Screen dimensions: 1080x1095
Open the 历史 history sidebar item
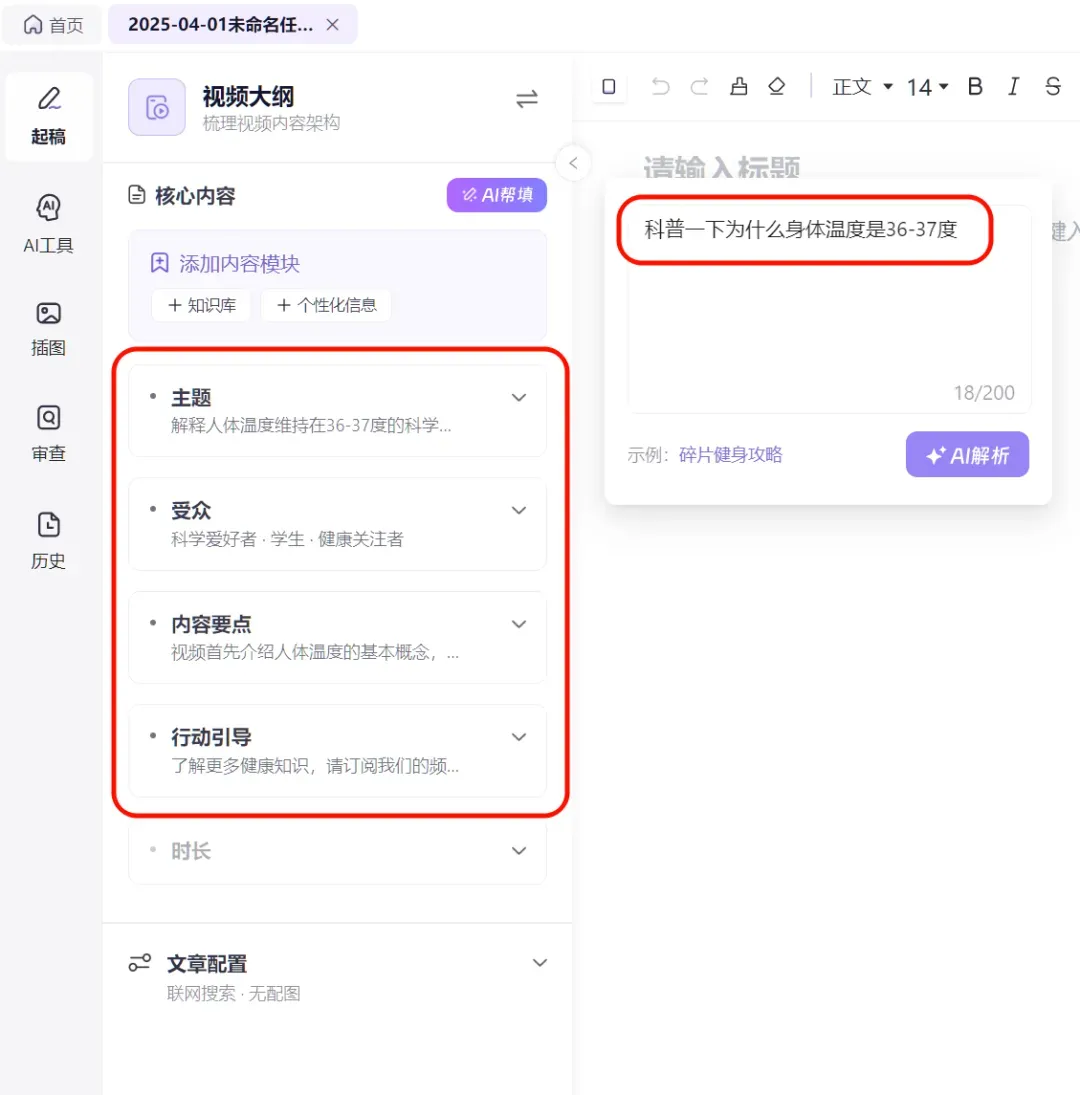(x=48, y=541)
